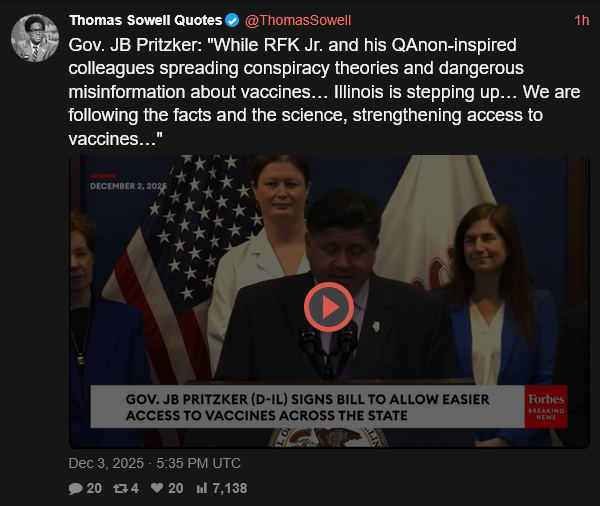600x506 pixels.
Task: Like the tweet with the heart icon
Action: [157, 488]
